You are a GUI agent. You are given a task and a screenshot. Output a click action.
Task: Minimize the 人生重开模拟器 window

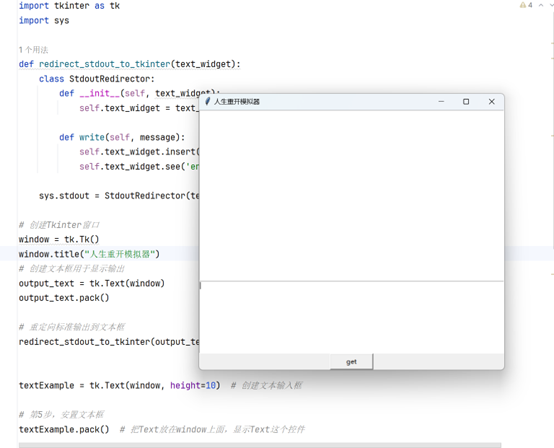441,101
